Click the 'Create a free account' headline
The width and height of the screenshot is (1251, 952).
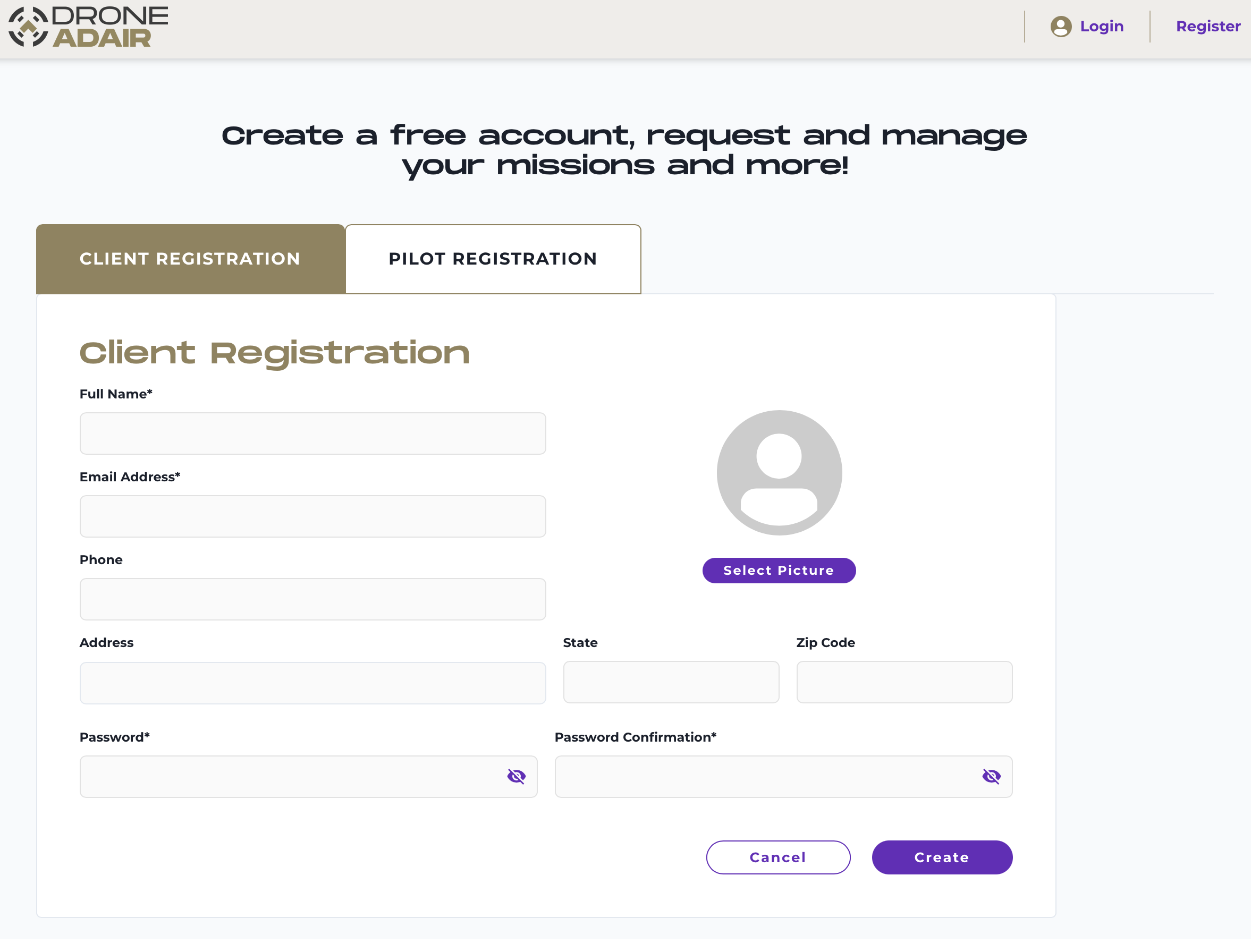pyautogui.click(x=624, y=151)
